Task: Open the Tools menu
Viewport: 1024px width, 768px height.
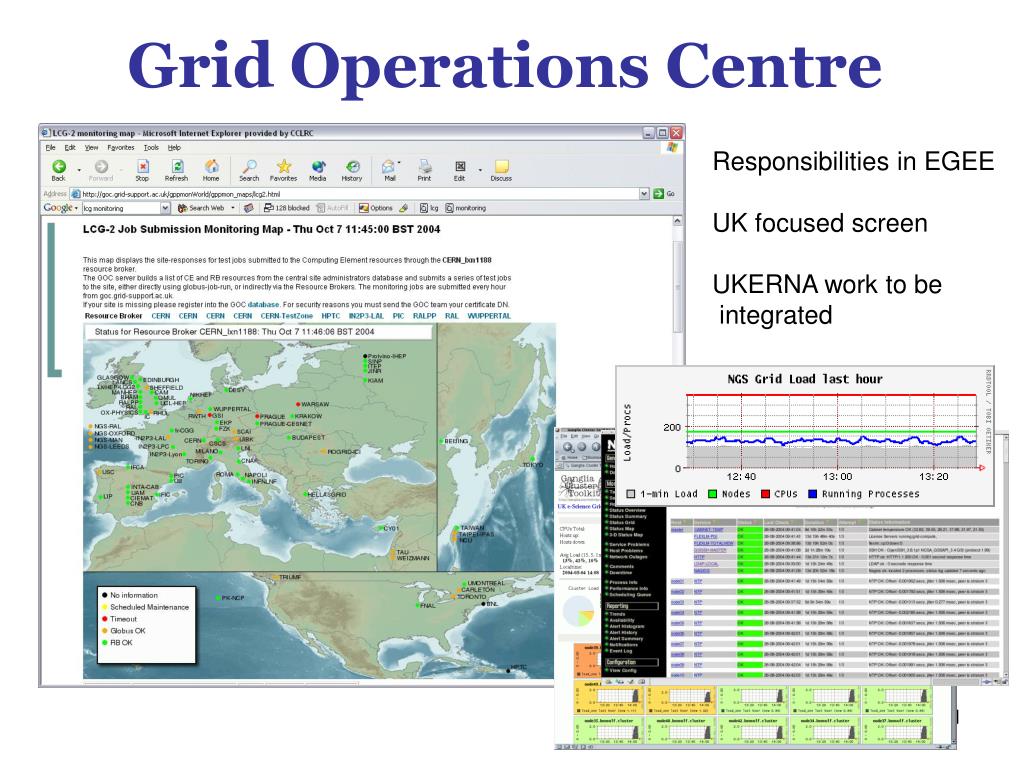Action: tap(152, 148)
